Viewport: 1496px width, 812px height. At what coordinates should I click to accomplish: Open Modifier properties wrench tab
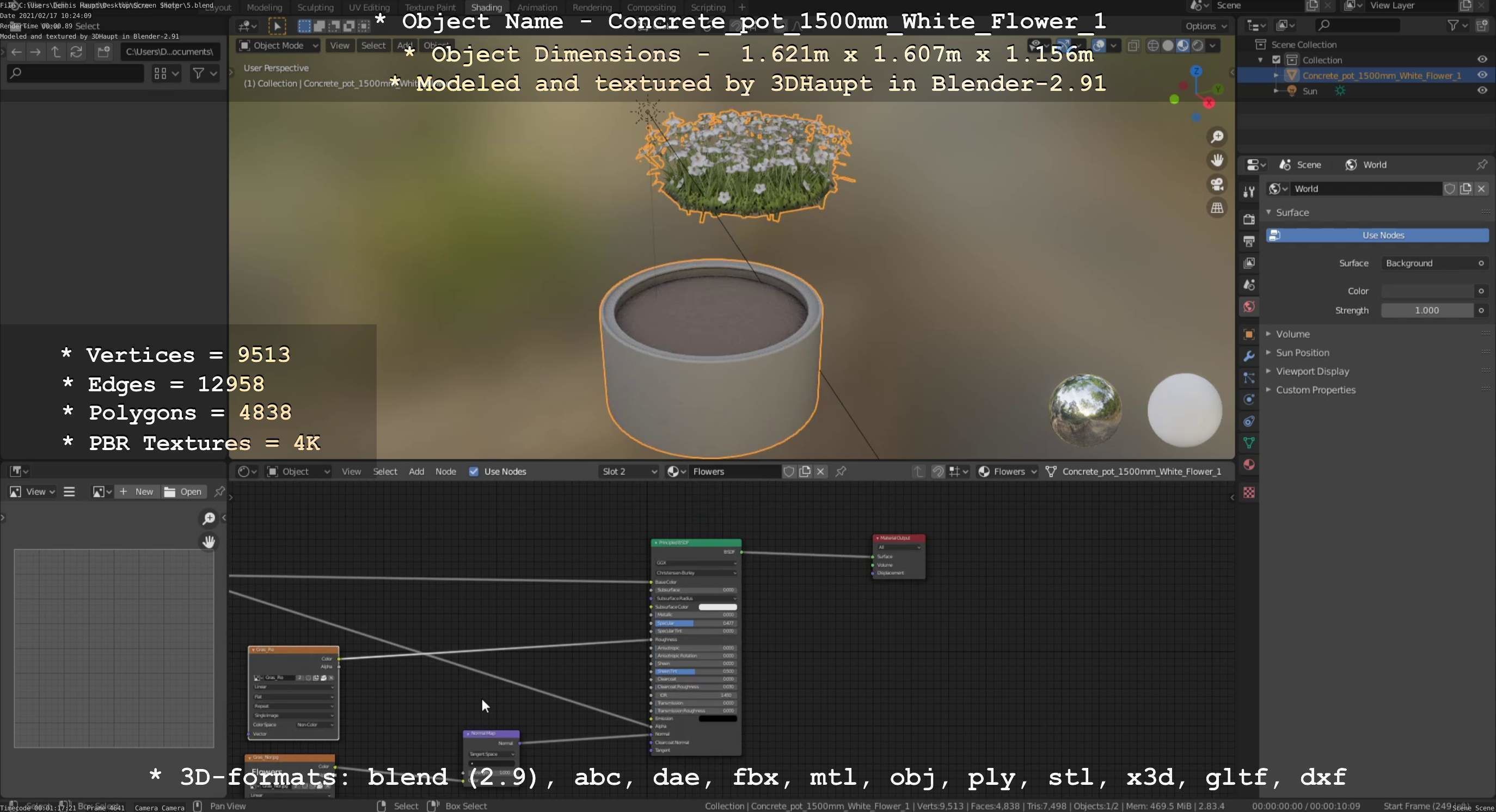coord(1249,356)
